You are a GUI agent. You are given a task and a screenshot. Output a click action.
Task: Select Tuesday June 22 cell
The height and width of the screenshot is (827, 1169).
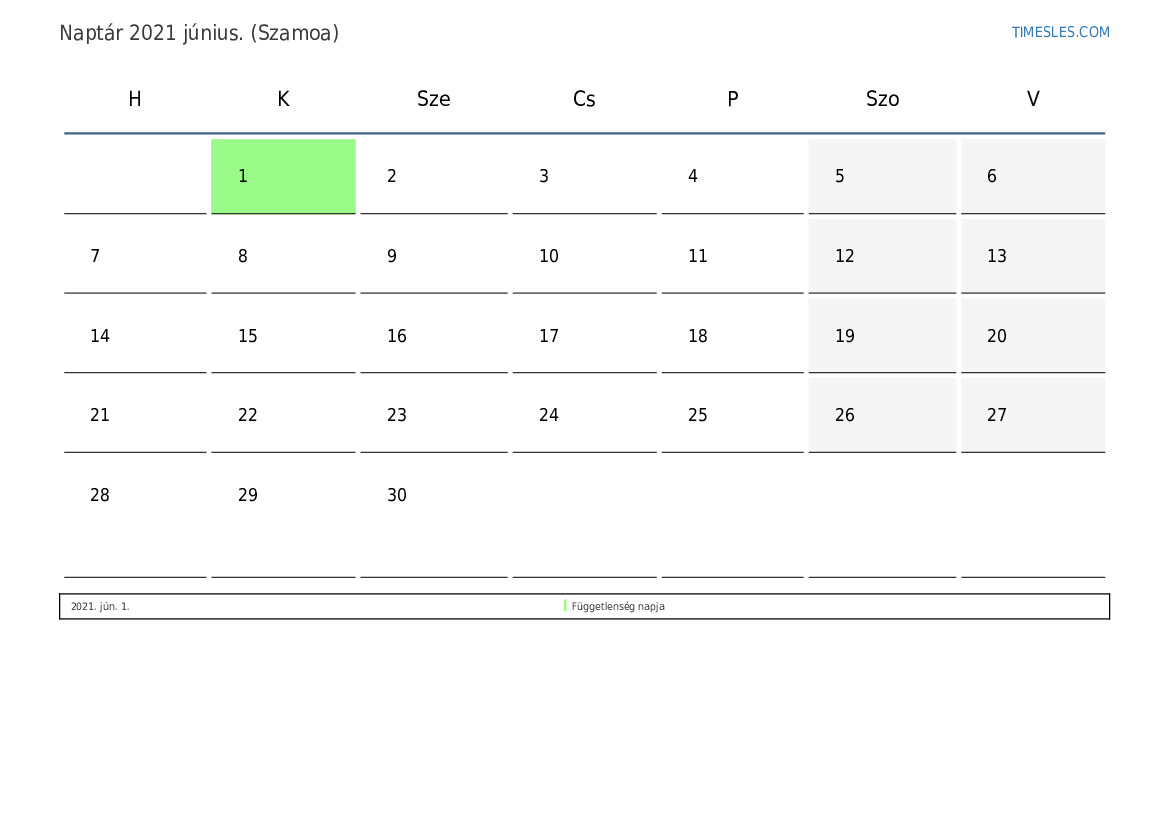pos(283,415)
